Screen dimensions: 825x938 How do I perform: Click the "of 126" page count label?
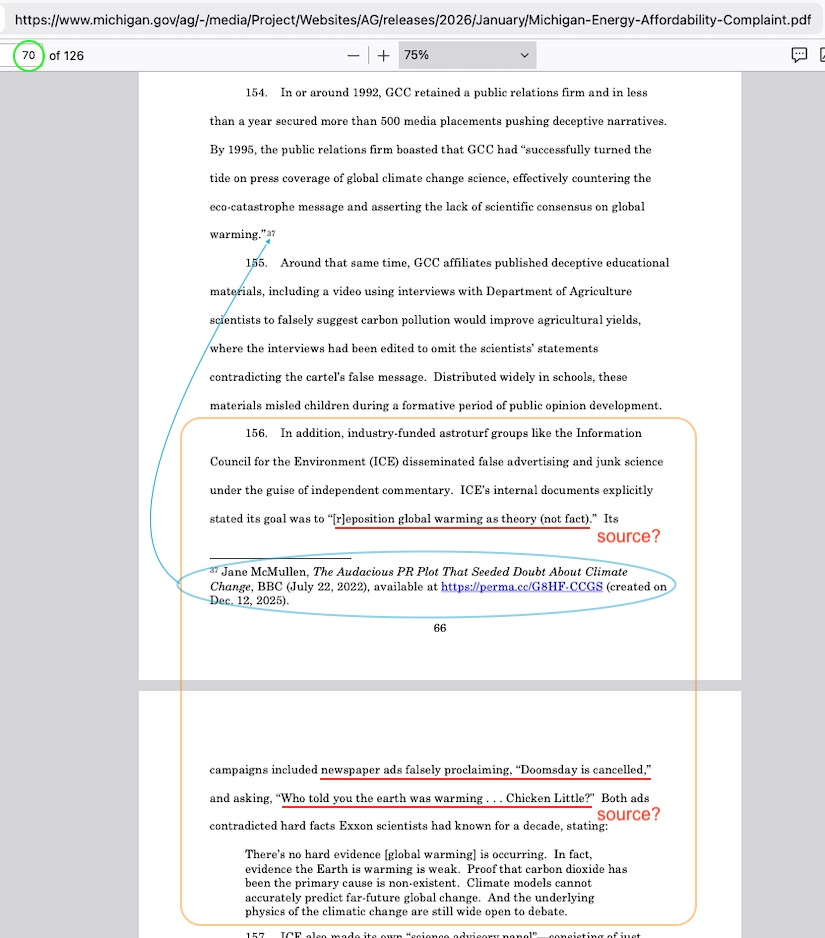pyautogui.click(x=67, y=56)
